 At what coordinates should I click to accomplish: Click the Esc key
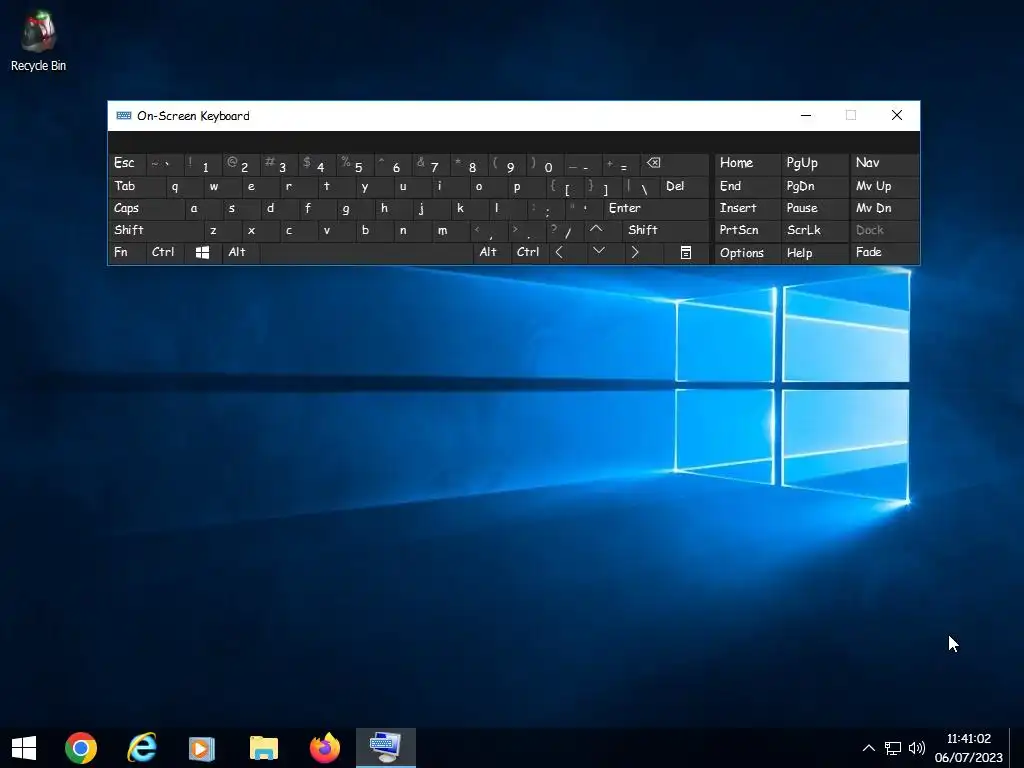tap(127, 163)
